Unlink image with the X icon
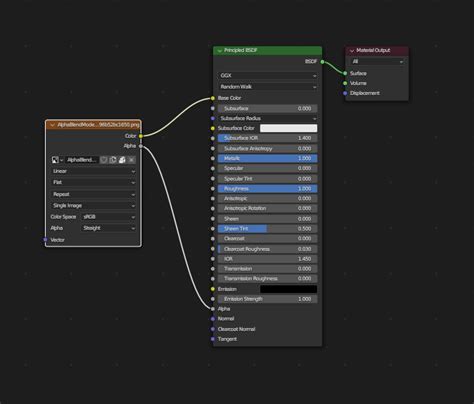Image resolution: width=474 pixels, height=404 pixels. [x=132, y=160]
